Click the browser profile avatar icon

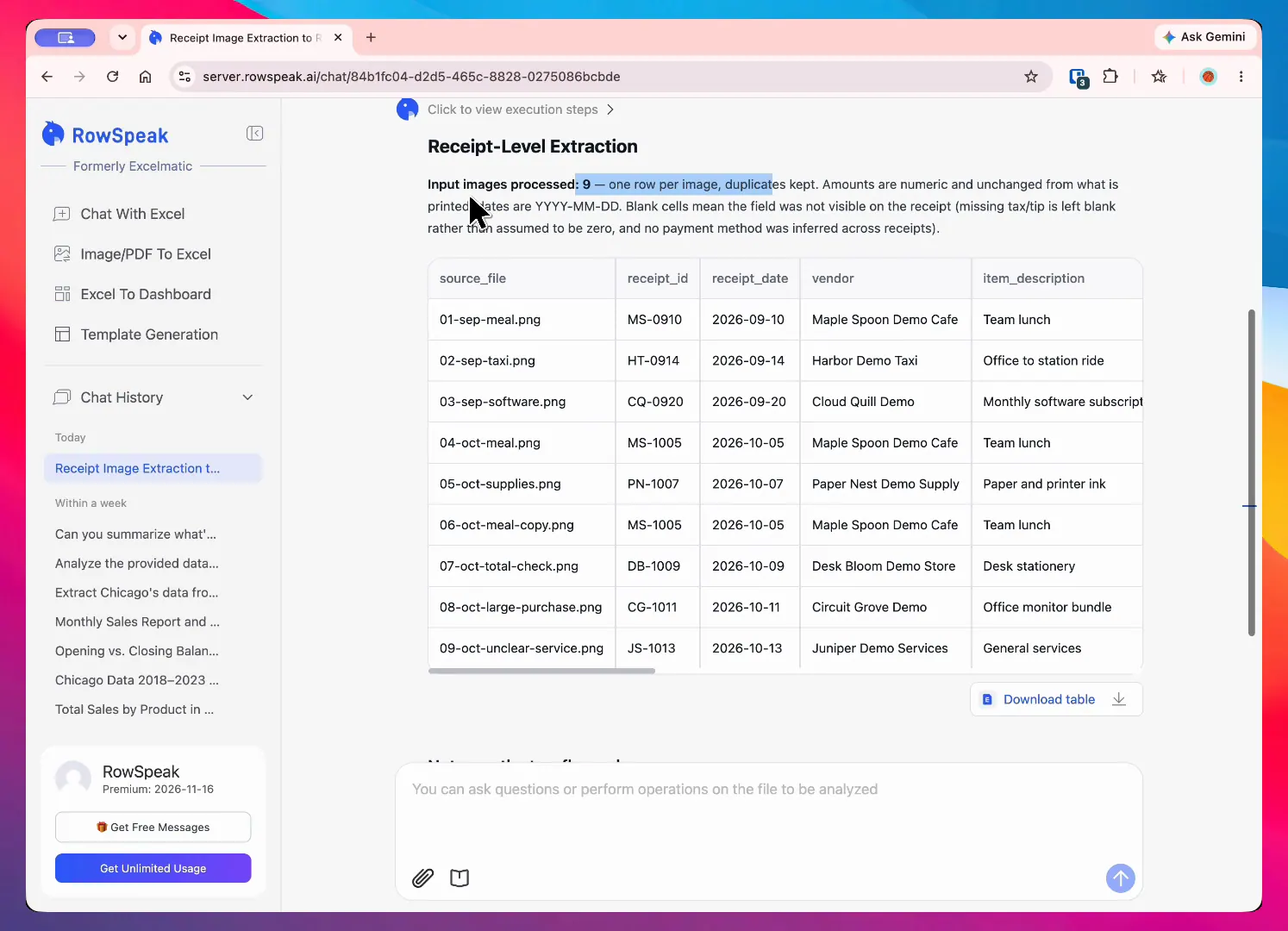(x=1209, y=77)
